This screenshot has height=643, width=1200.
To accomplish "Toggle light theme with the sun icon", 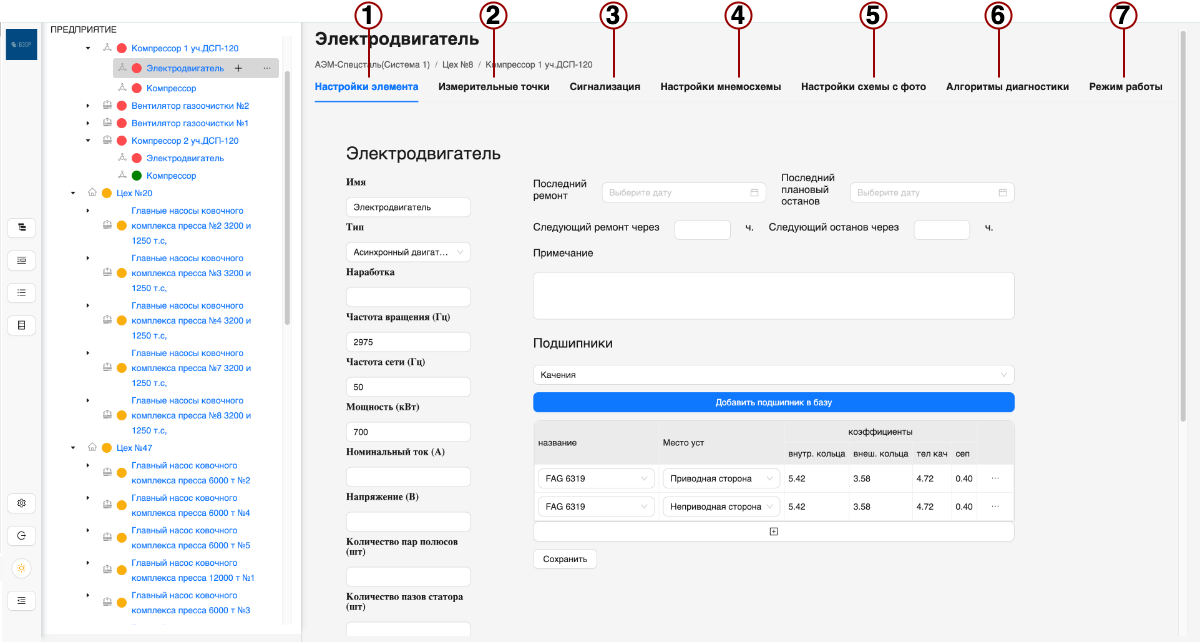I will click(x=22, y=568).
